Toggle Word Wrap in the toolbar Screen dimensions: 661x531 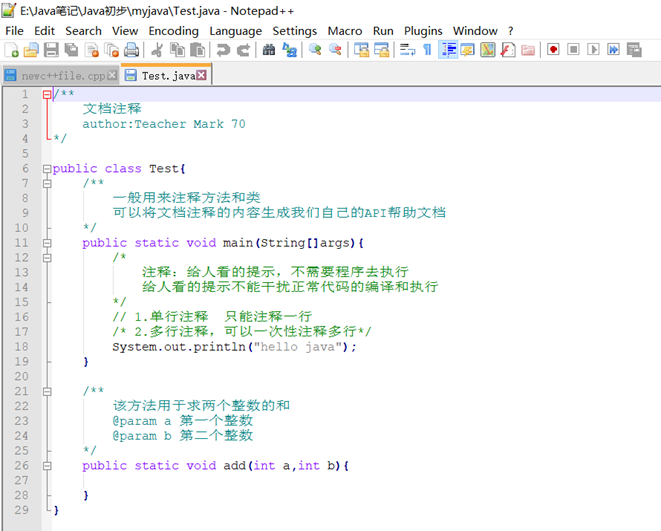click(x=407, y=50)
